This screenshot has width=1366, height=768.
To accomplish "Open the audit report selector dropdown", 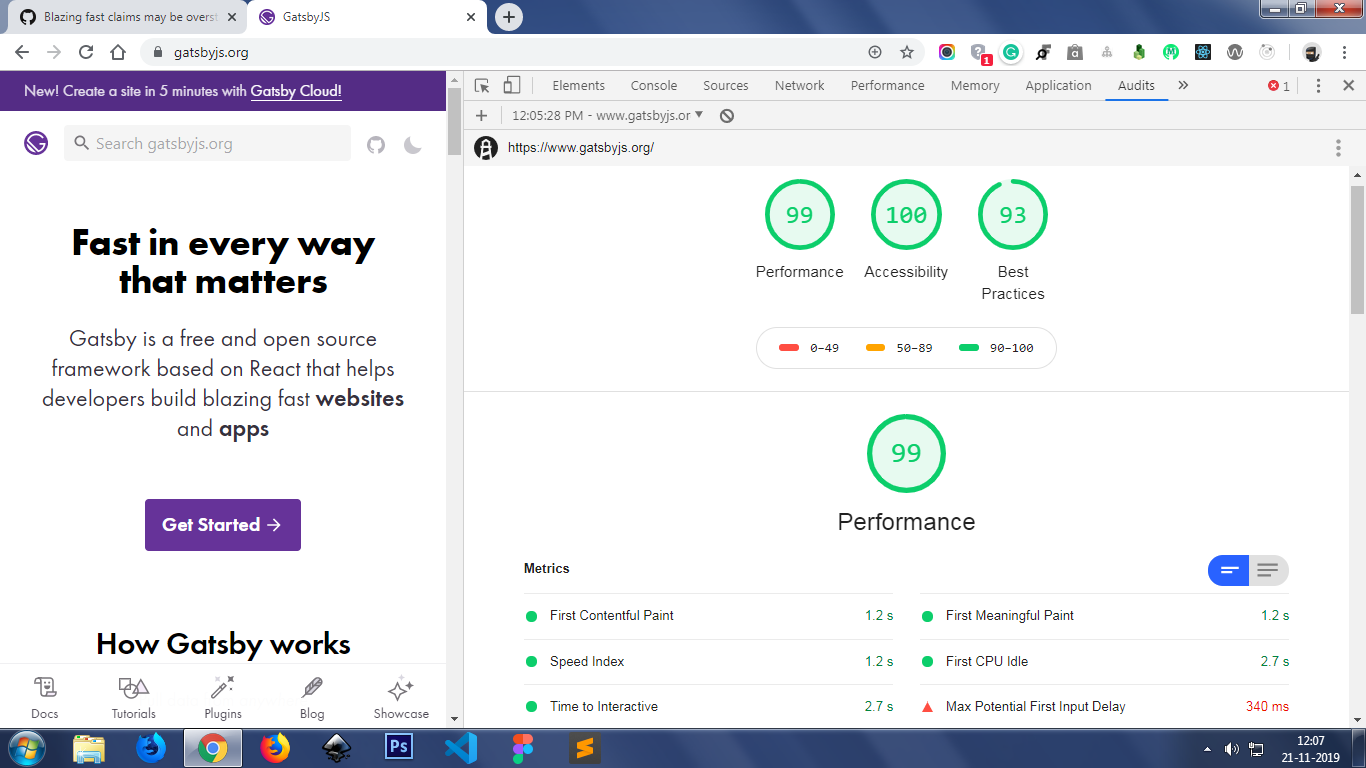I will click(607, 115).
